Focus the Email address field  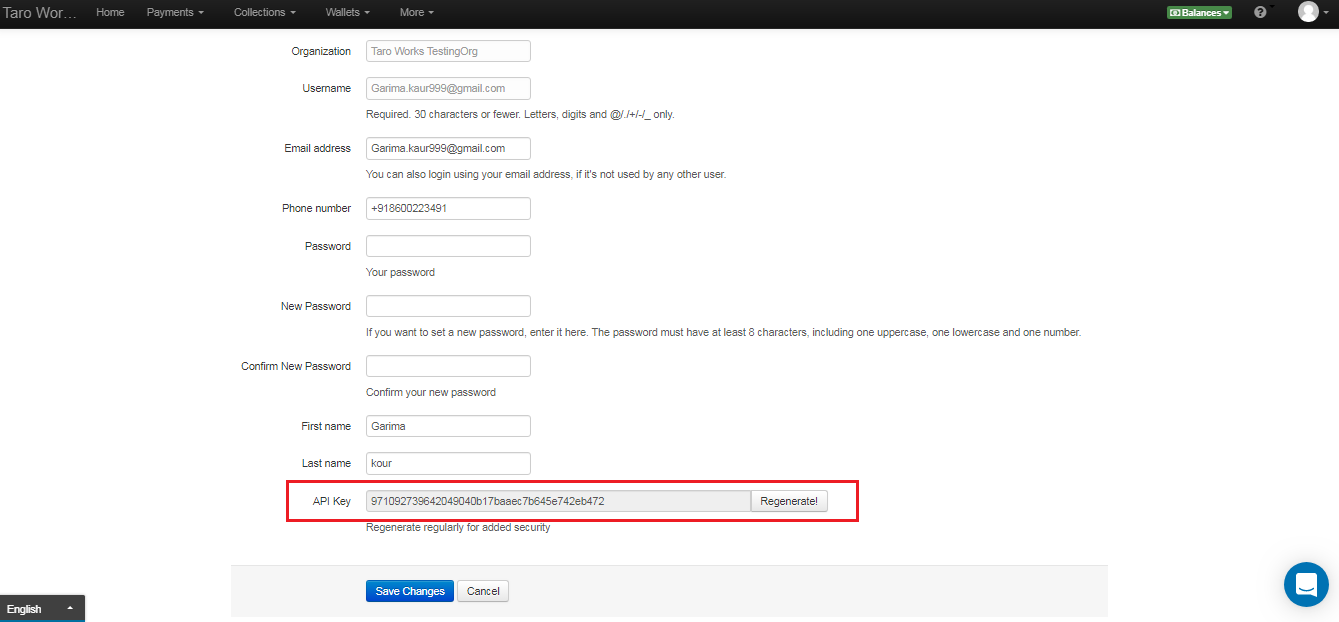(x=448, y=148)
